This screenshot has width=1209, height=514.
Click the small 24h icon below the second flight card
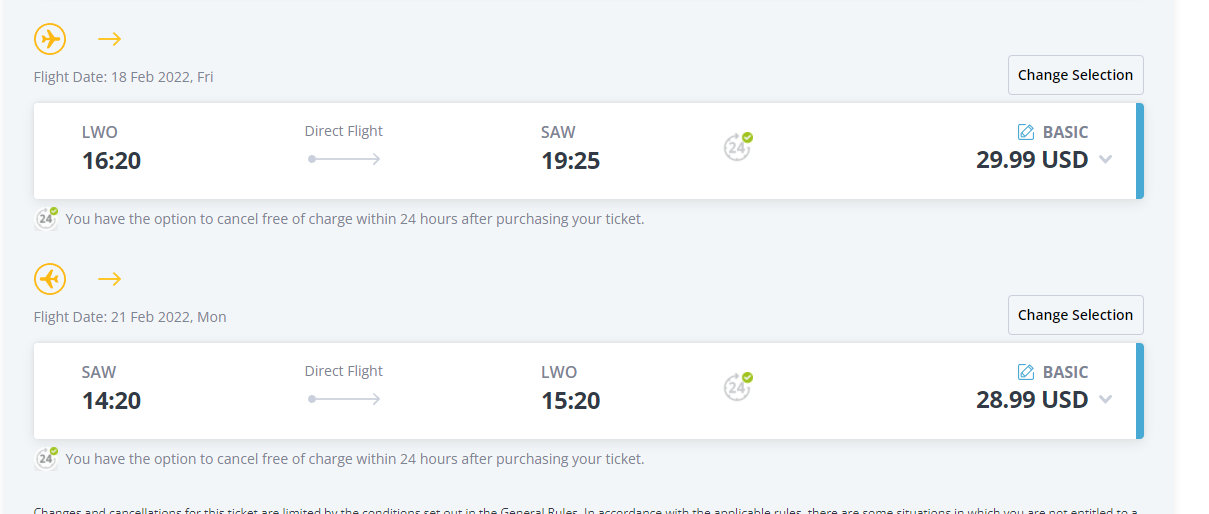(47, 458)
